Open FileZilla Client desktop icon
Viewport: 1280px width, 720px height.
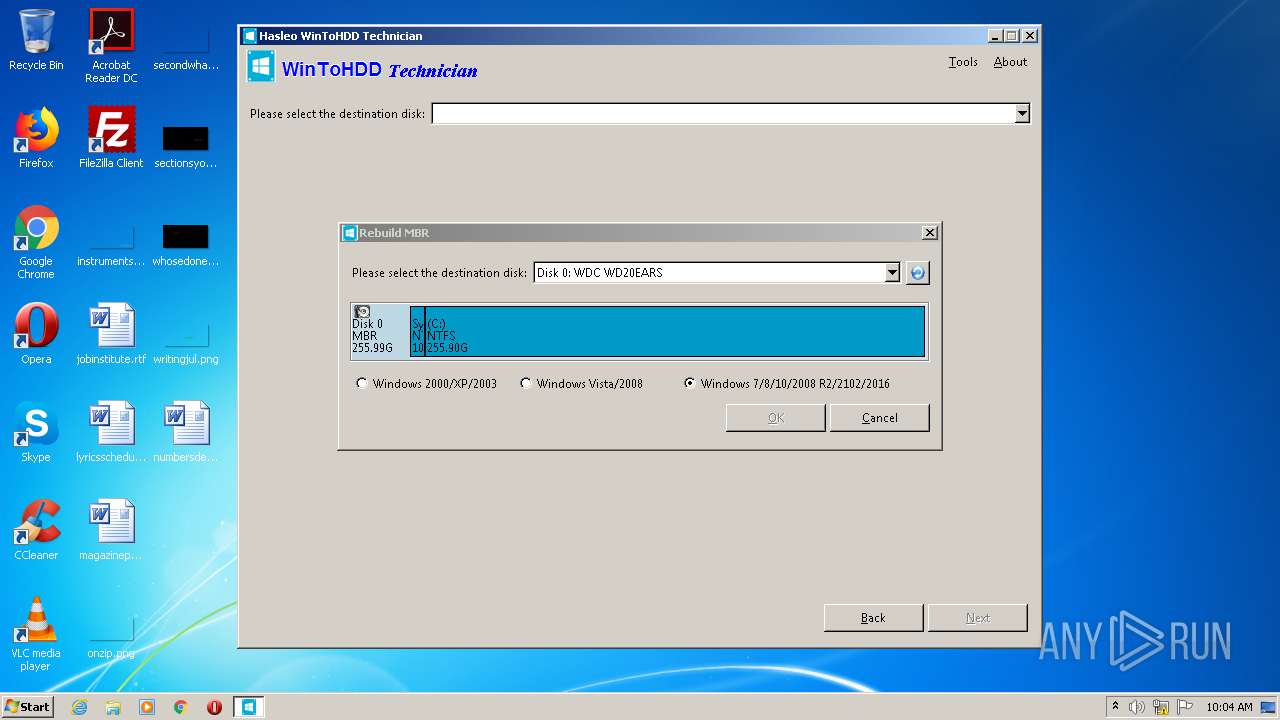[111, 138]
